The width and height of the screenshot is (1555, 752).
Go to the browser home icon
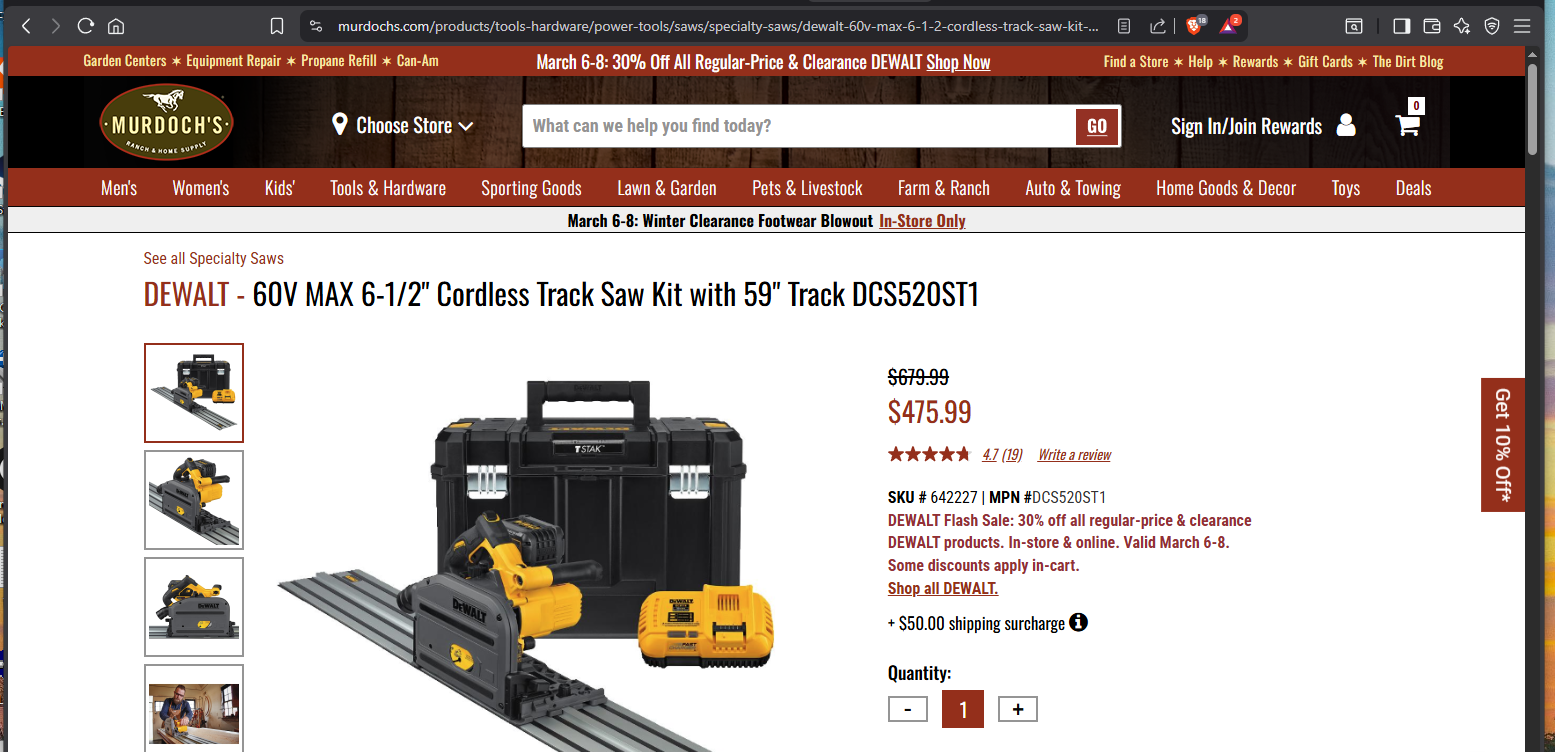[x=116, y=26]
